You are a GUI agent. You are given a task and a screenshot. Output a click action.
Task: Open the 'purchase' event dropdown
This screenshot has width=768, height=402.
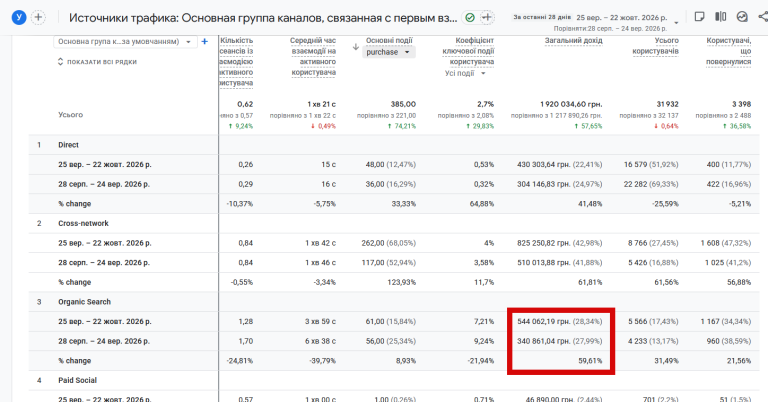point(389,52)
